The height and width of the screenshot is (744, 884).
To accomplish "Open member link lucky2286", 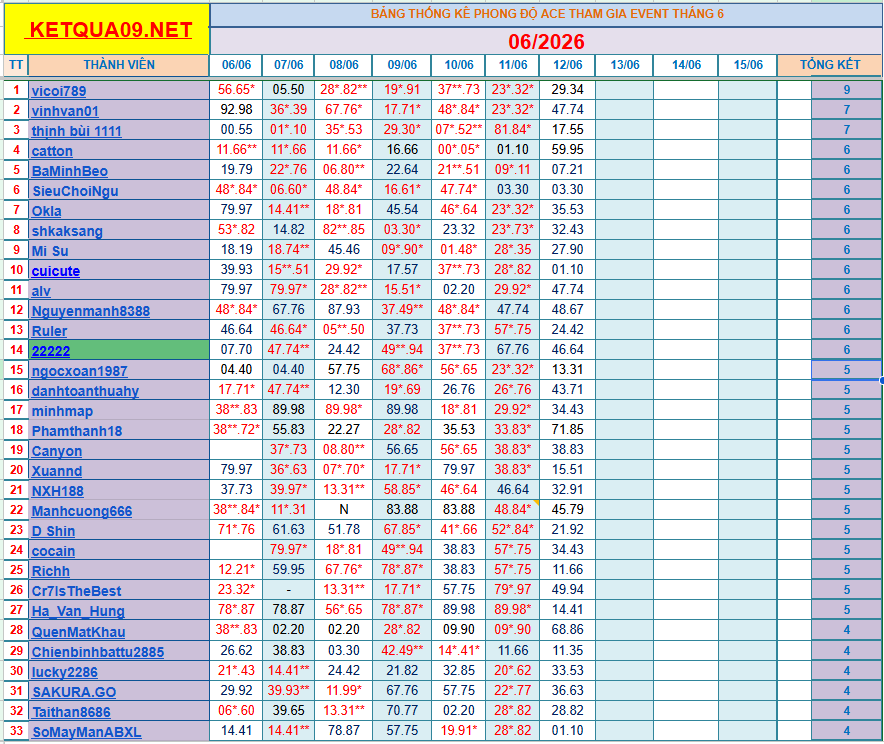I will click(x=64, y=672).
